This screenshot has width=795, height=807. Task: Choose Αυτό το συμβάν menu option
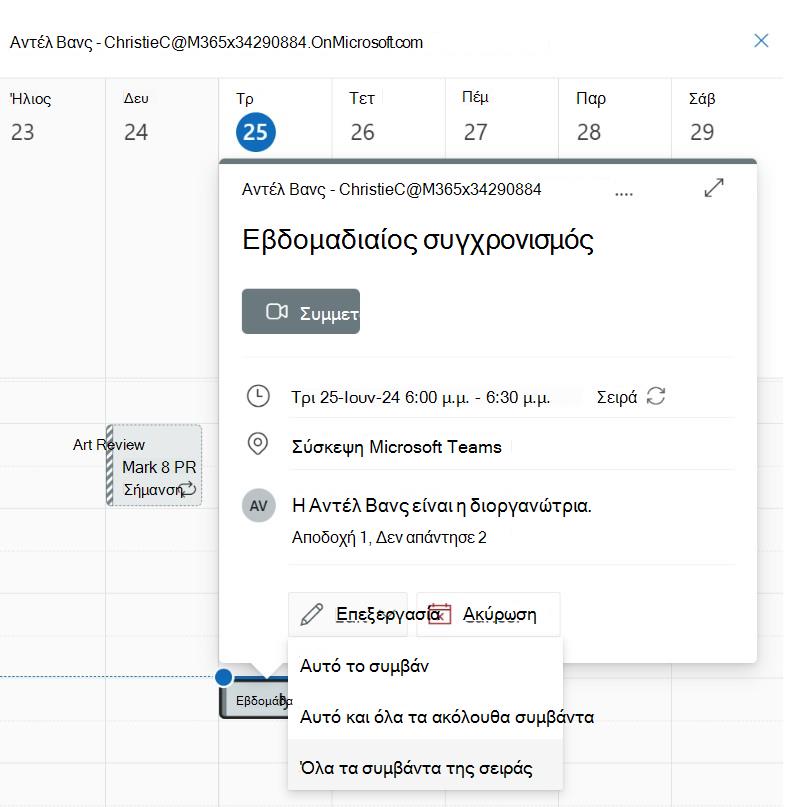[x=426, y=666]
